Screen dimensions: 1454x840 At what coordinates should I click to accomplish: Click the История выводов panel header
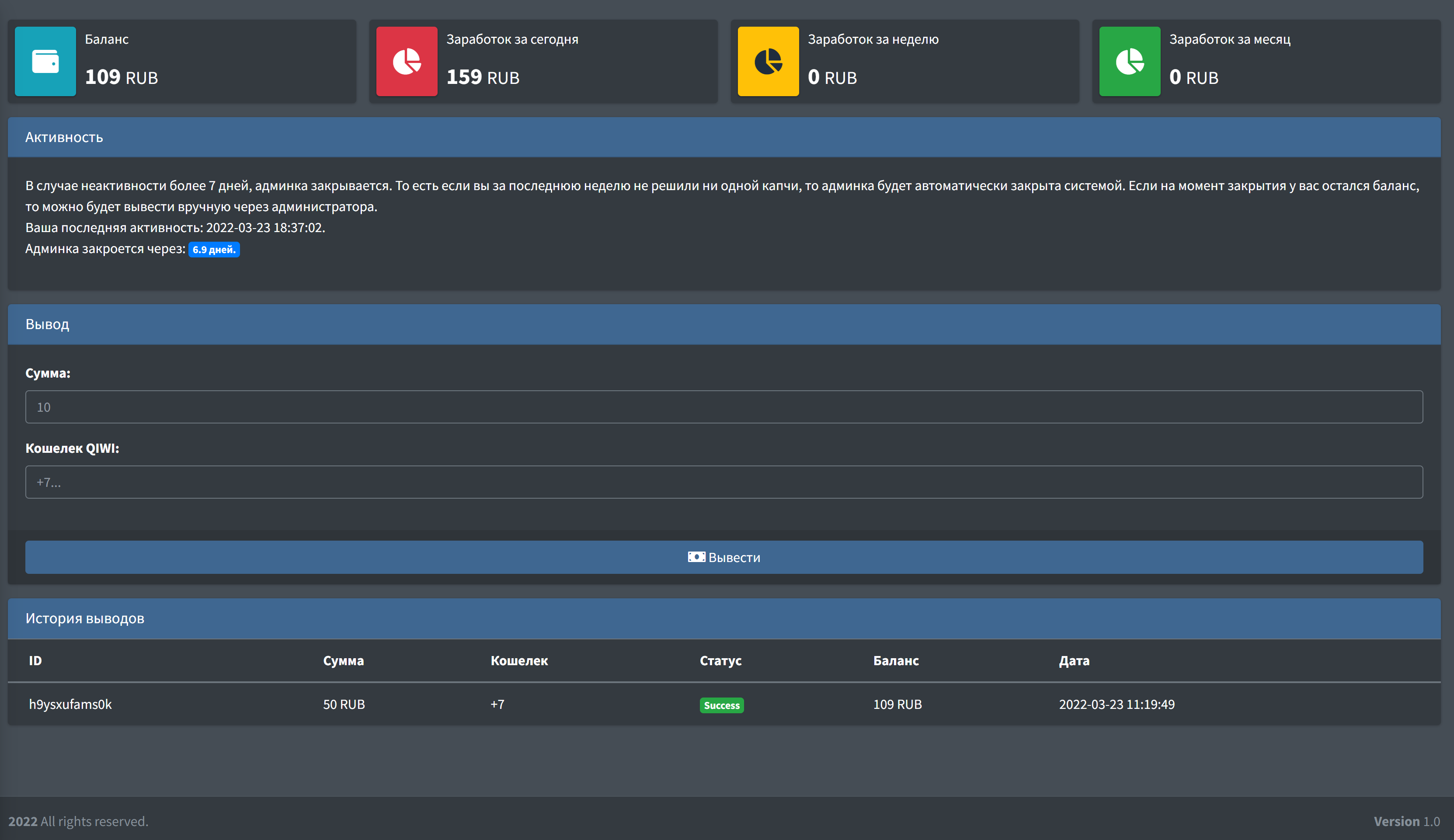click(724, 618)
